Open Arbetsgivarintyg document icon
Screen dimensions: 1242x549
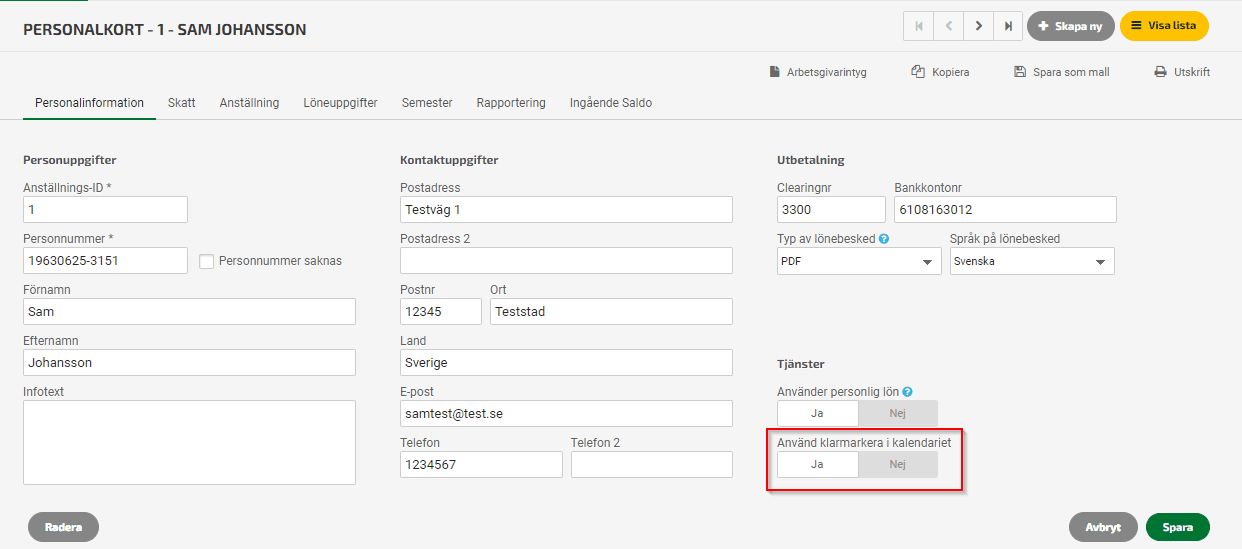click(774, 72)
